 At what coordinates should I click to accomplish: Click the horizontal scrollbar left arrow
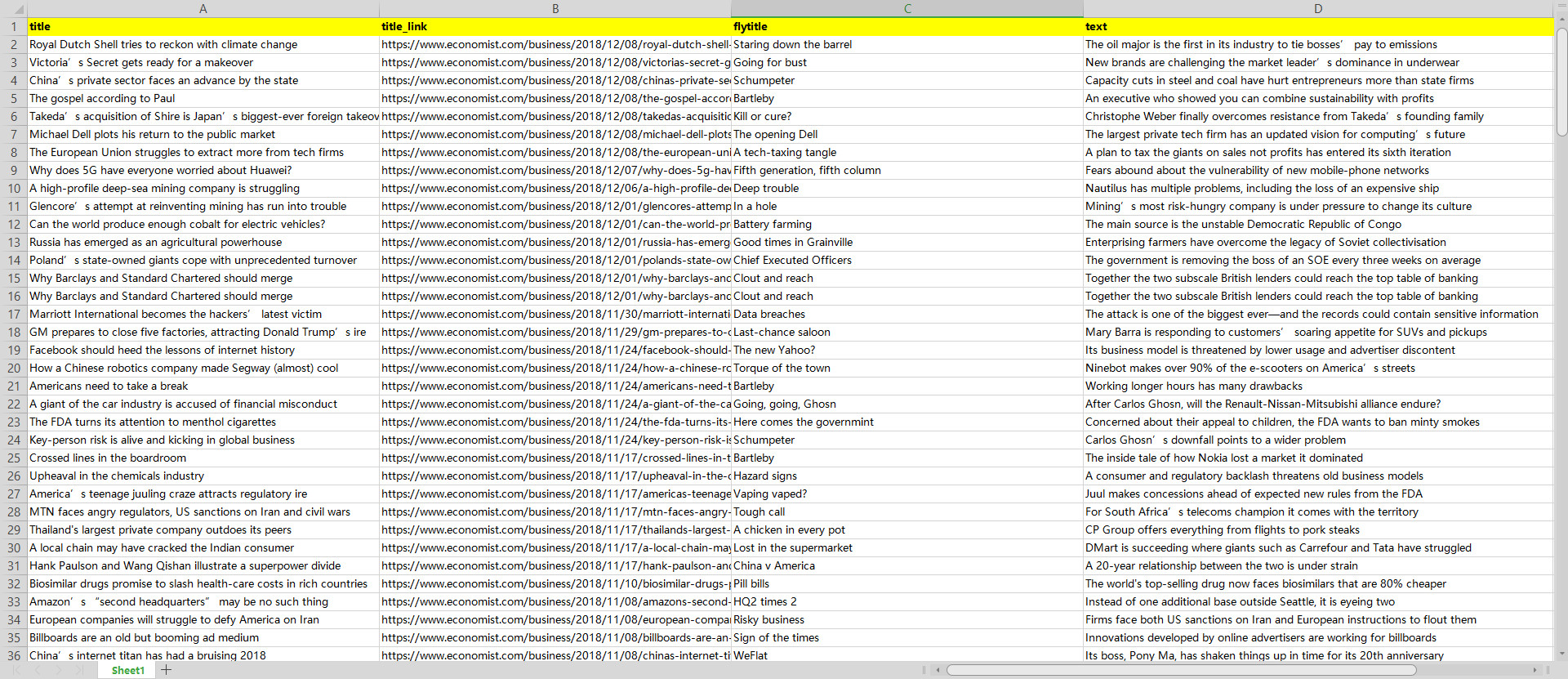(x=938, y=670)
